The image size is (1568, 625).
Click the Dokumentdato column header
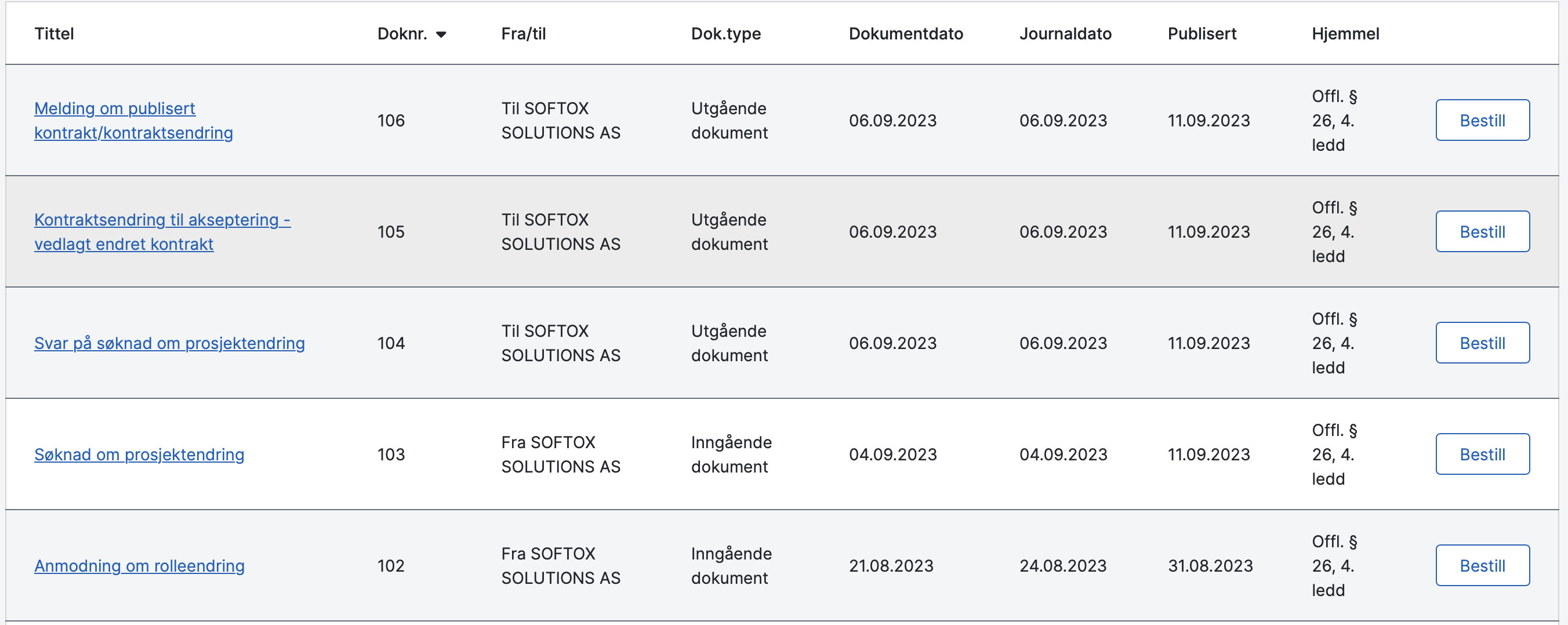click(x=905, y=34)
